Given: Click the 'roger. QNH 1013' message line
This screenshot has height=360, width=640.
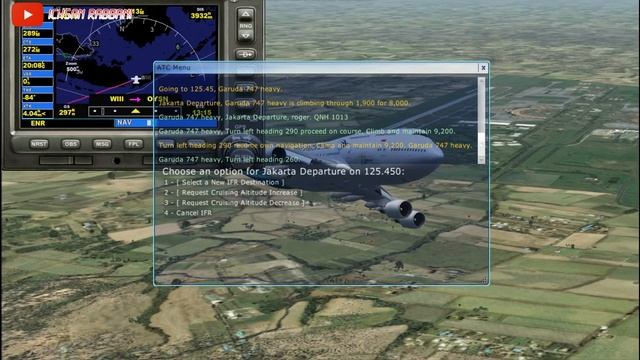Looking at the screenshot, I should 253,117.
